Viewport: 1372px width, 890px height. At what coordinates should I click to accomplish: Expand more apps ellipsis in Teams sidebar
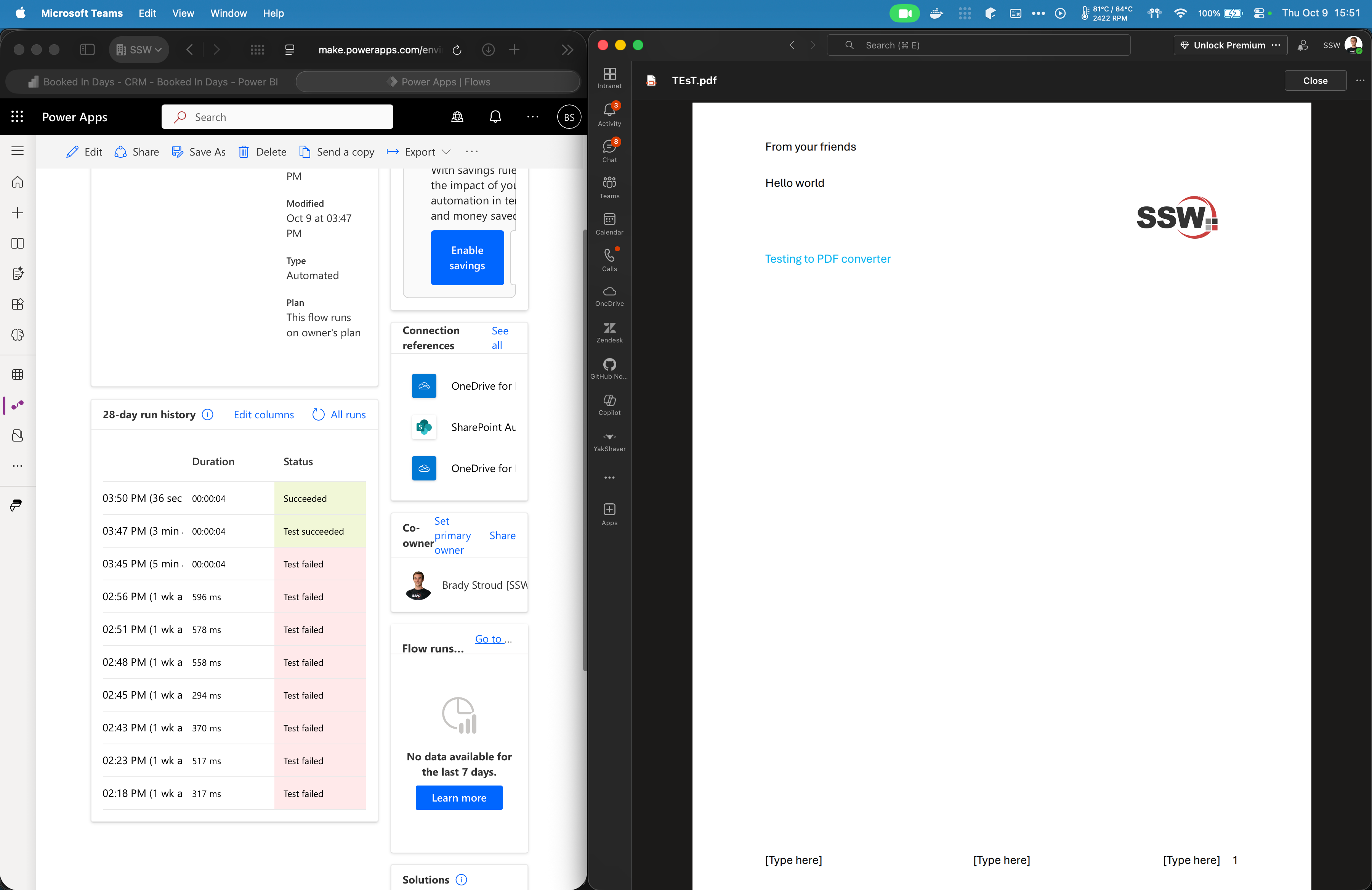pyautogui.click(x=609, y=477)
